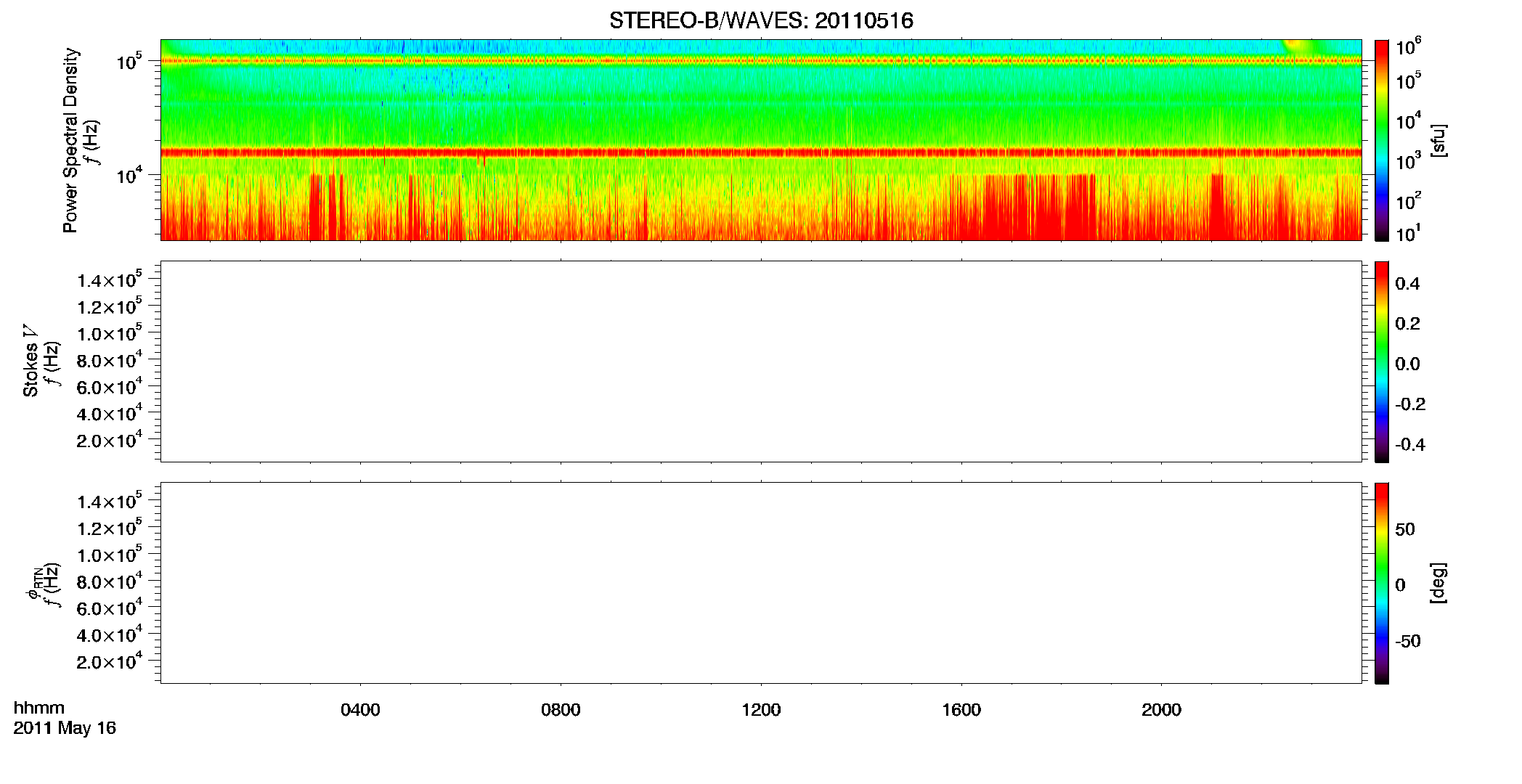Click the 2011 May 16 date label
The width and height of the screenshot is (1522, 784).
pyautogui.click(x=65, y=728)
